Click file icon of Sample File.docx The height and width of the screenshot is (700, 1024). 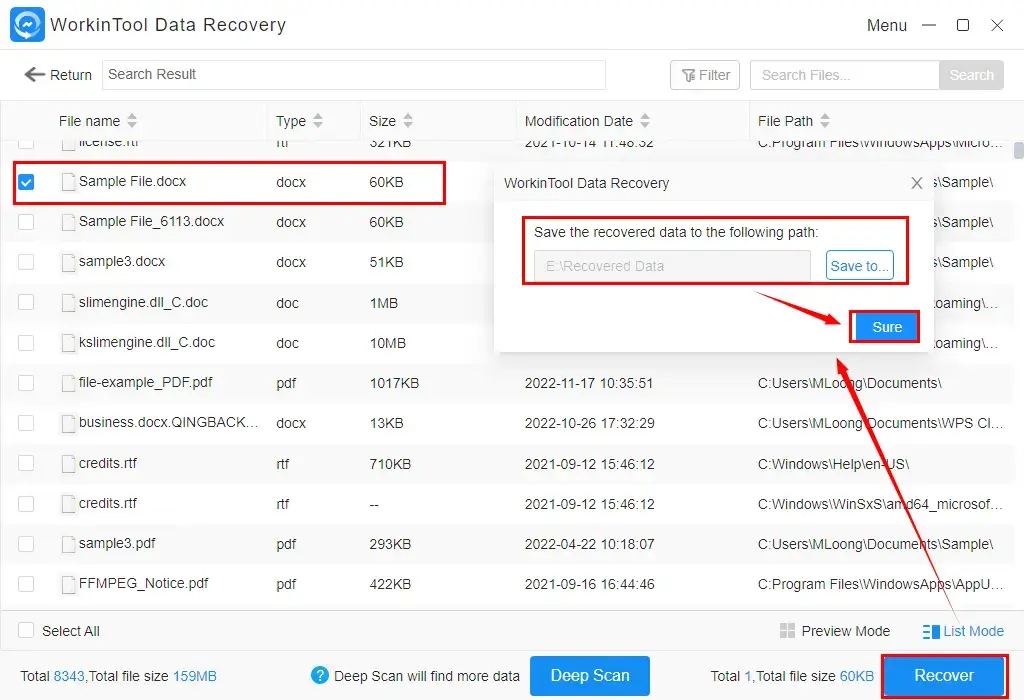click(x=68, y=182)
